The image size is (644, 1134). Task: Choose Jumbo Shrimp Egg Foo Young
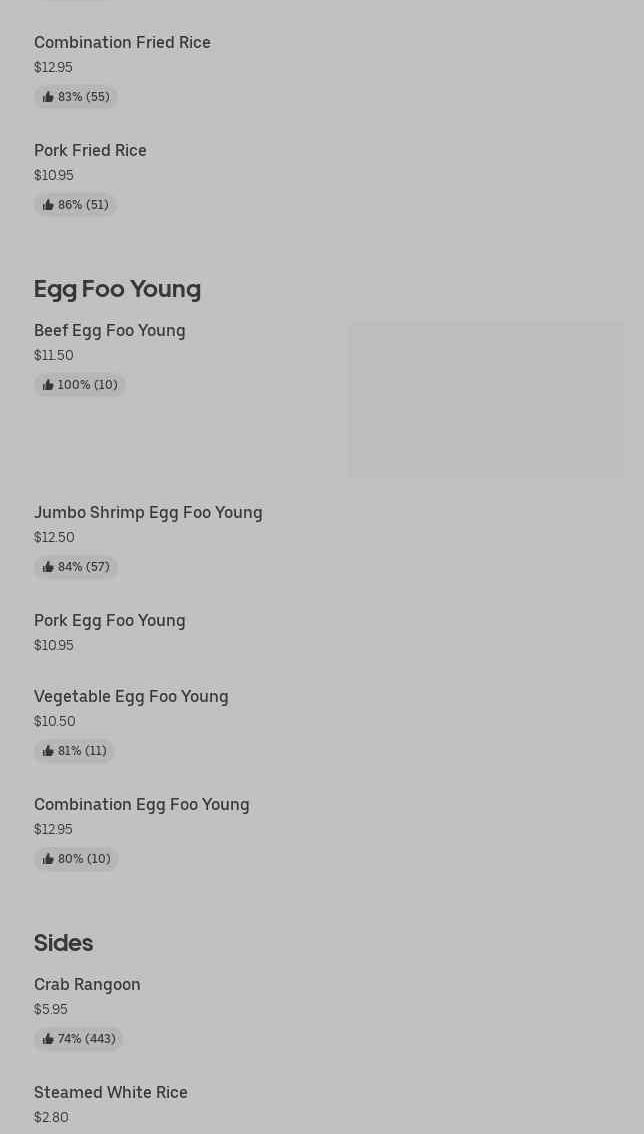pos(148,512)
